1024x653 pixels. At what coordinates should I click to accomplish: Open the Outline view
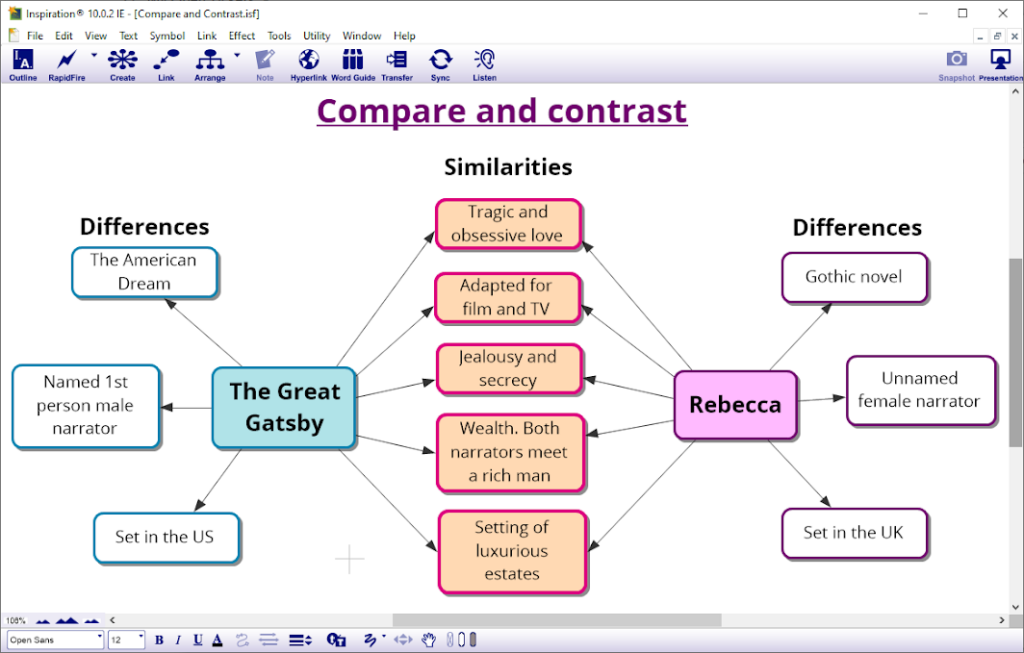[x=23, y=65]
